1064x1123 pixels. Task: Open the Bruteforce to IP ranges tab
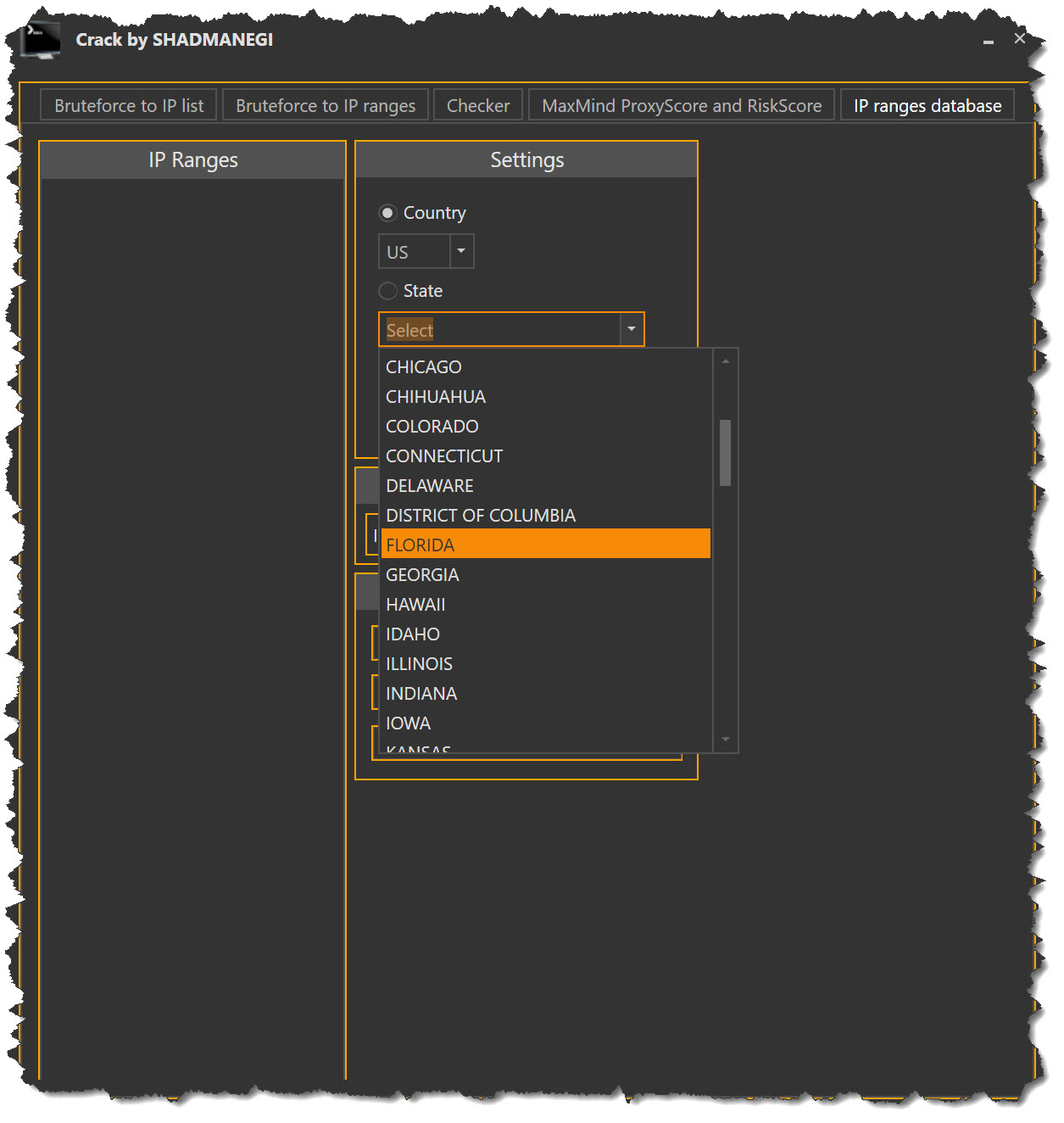click(x=325, y=105)
